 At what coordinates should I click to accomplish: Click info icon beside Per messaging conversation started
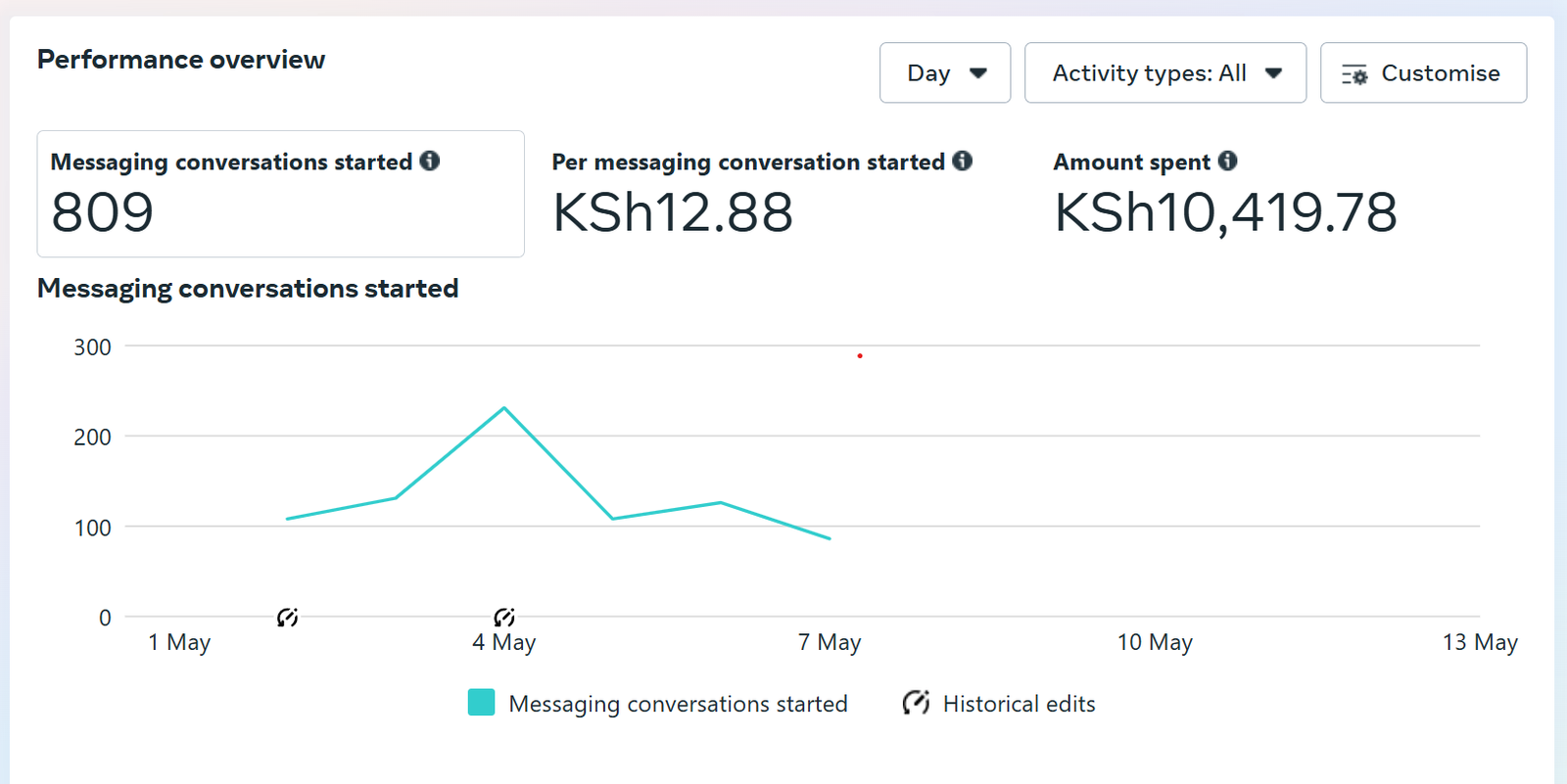pos(963,161)
